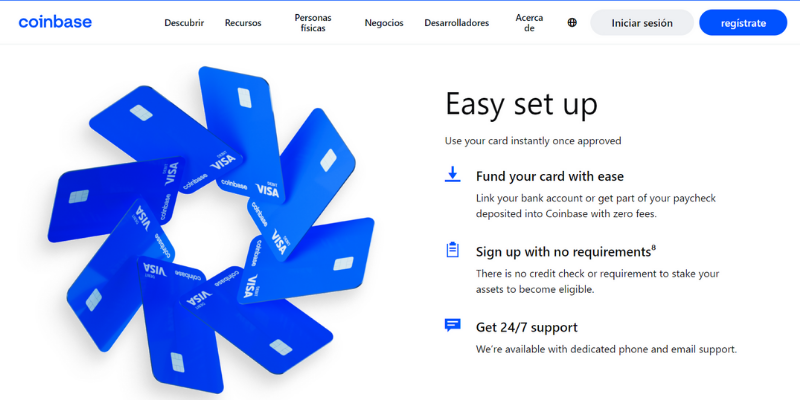Open the Desarrolladores menu
Screen dimensions: 800x400
[457, 23]
